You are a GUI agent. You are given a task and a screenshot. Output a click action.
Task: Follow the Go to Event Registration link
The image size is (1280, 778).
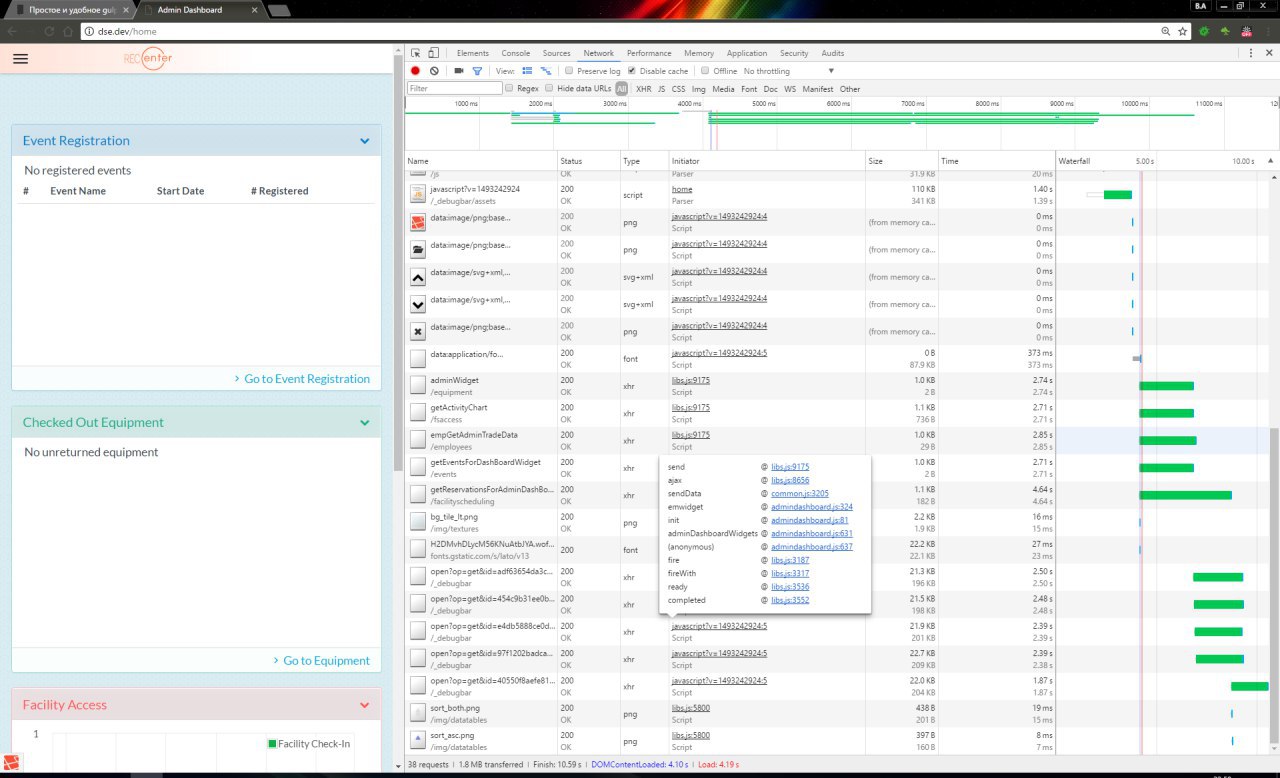[307, 379]
